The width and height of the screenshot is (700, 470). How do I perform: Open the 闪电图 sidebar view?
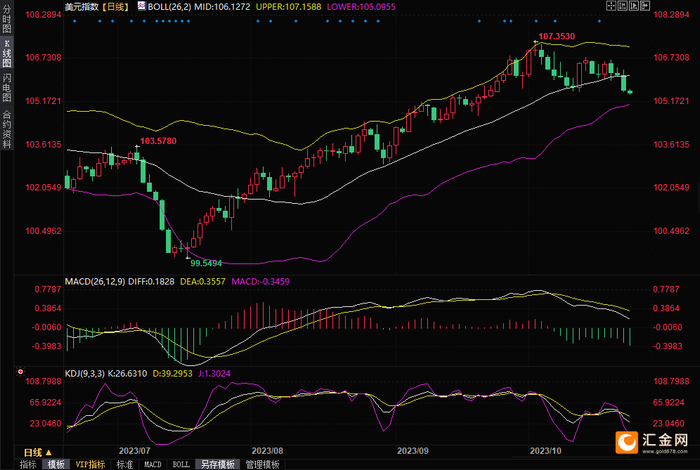click(x=7, y=88)
